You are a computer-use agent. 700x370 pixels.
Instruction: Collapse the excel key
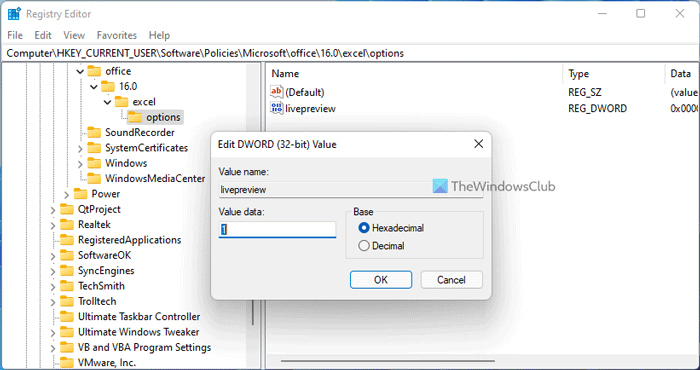coord(107,102)
